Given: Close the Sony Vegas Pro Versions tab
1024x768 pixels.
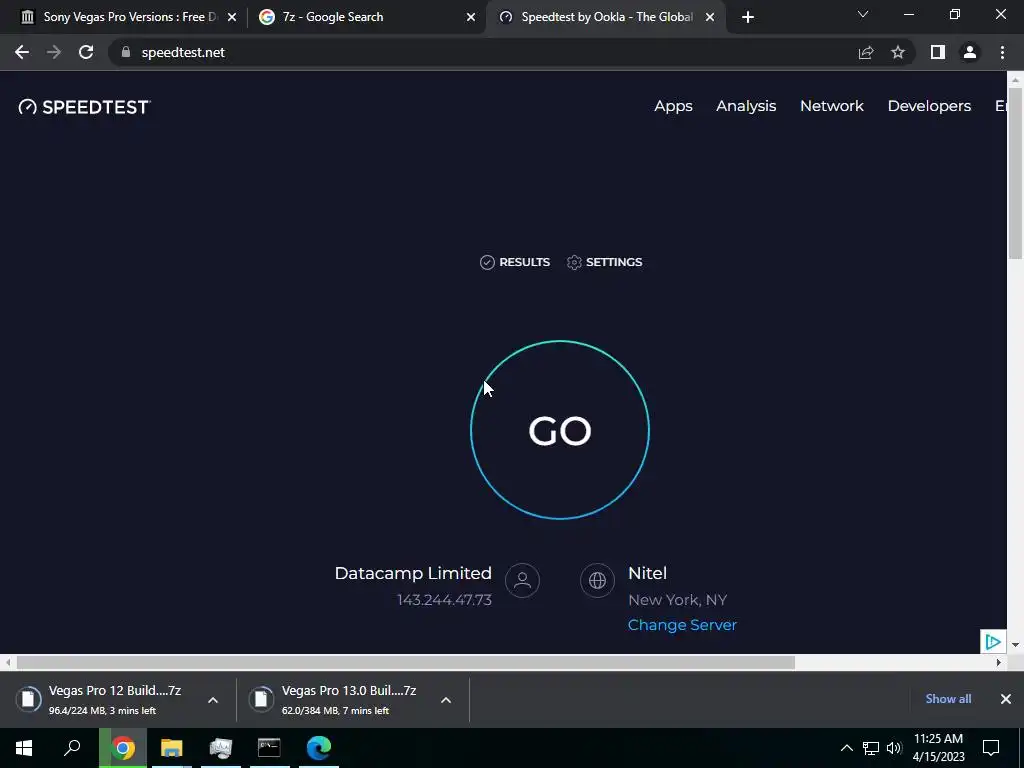Looking at the screenshot, I should (x=232, y=17).
